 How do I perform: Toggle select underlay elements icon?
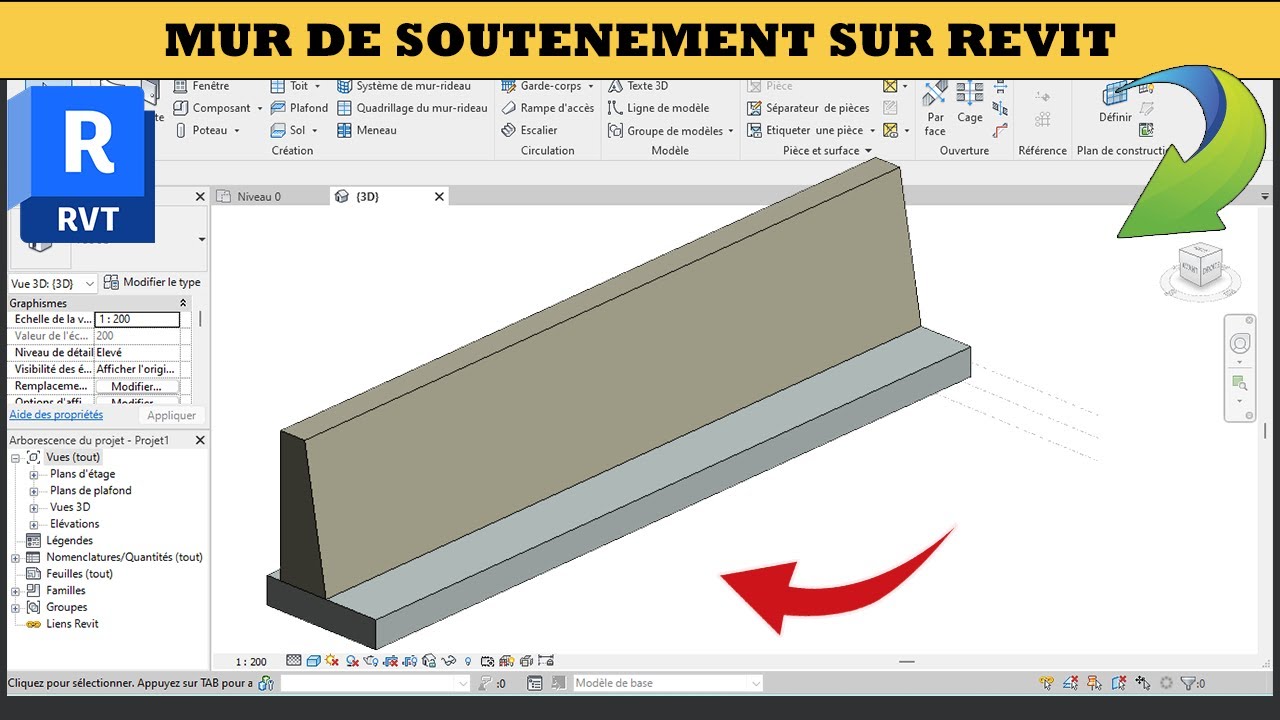pyautogui.click(x=1070, y=683)
